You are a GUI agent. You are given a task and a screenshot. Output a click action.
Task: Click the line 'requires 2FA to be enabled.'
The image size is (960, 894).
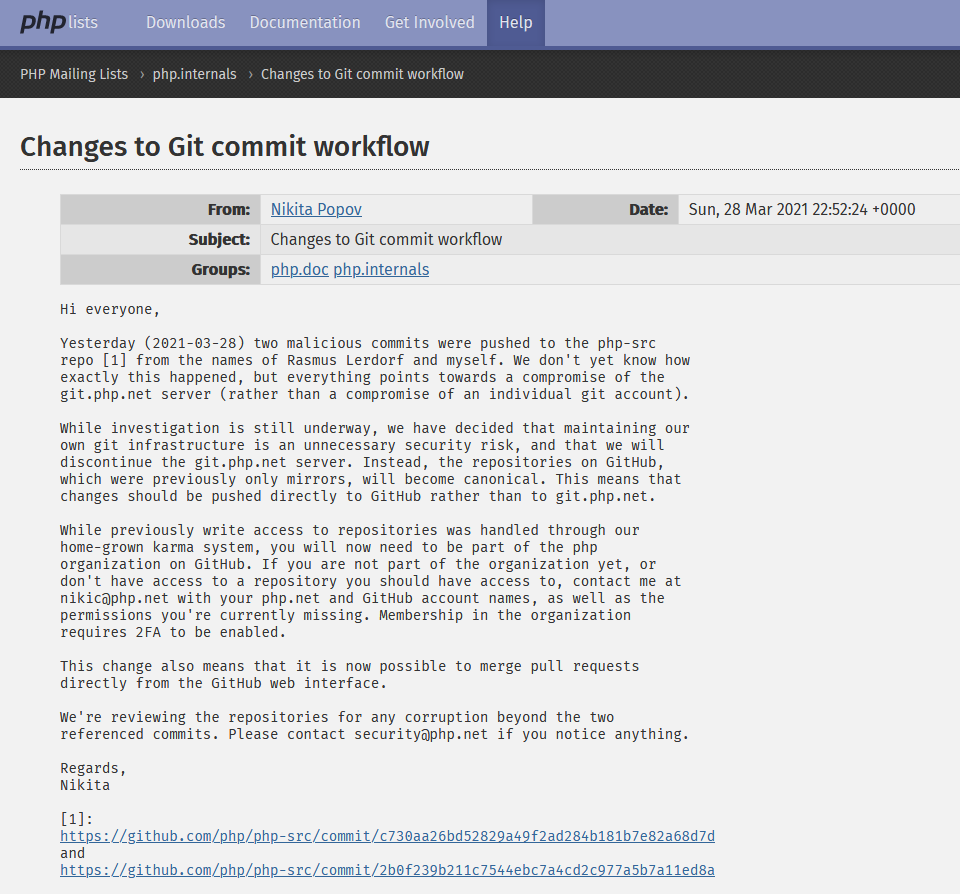click(173, 633)
